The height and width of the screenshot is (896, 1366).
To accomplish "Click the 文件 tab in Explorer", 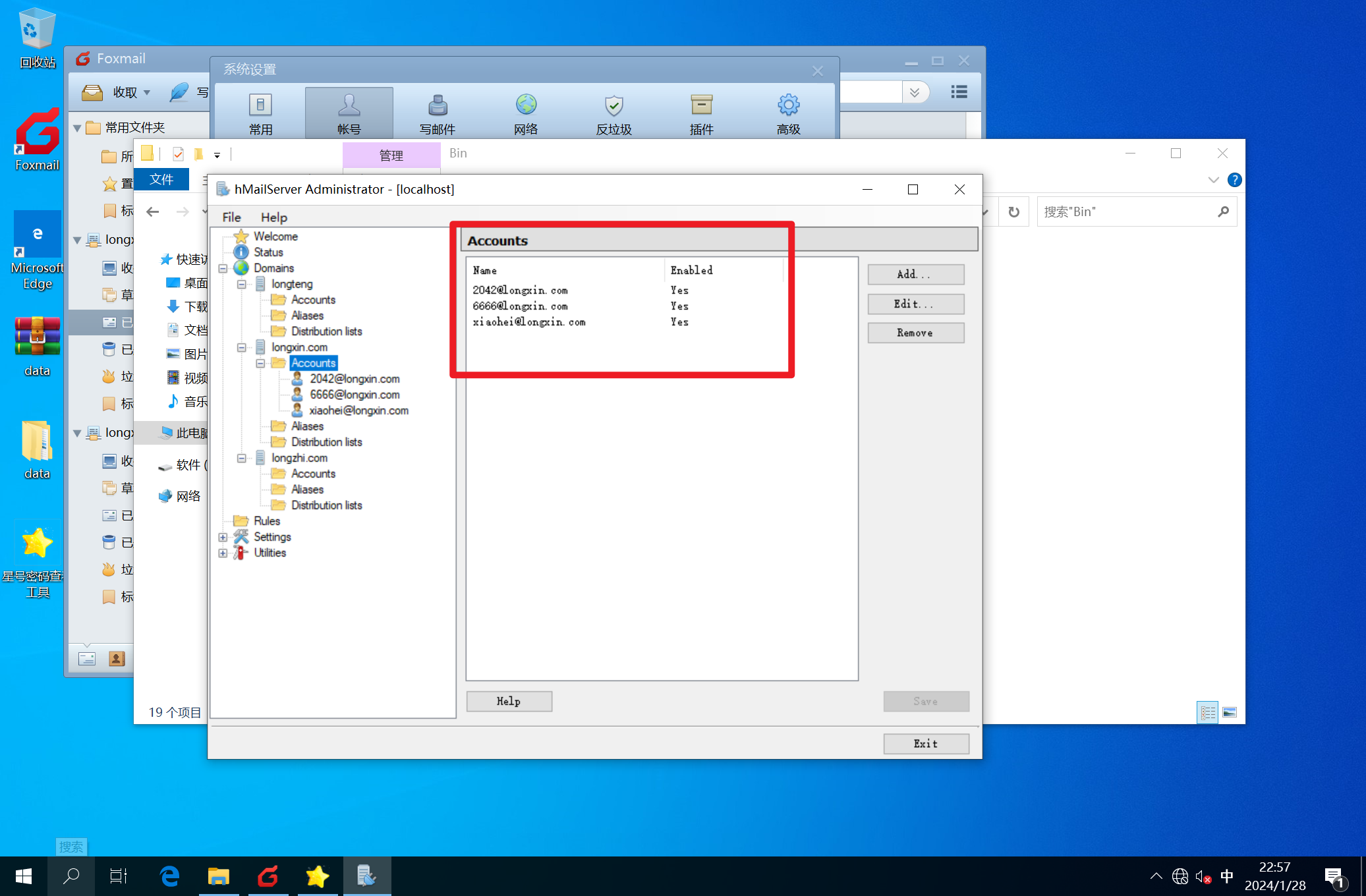I will pos(161,179).
